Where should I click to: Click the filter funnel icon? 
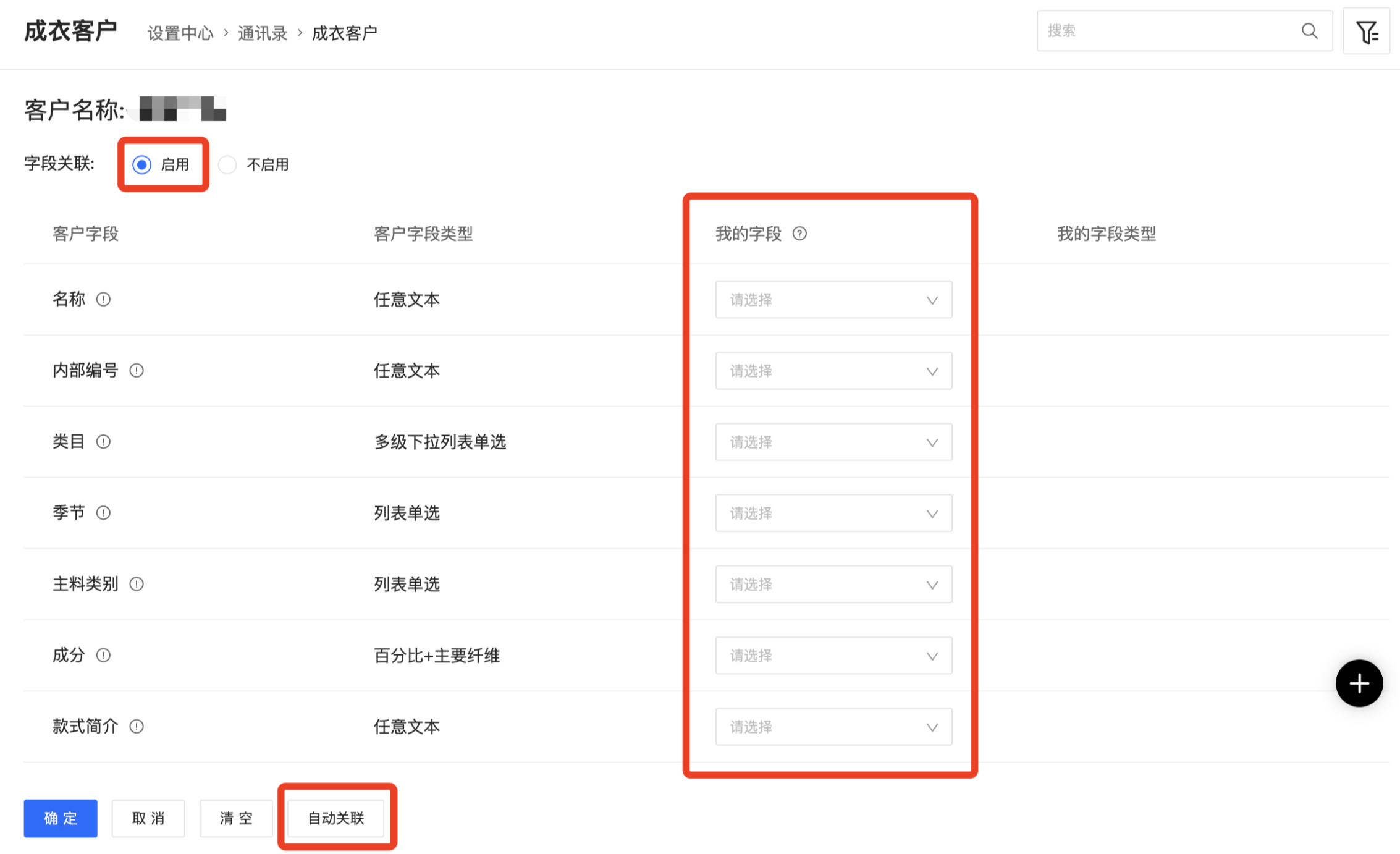click(x=1366, y=32)
